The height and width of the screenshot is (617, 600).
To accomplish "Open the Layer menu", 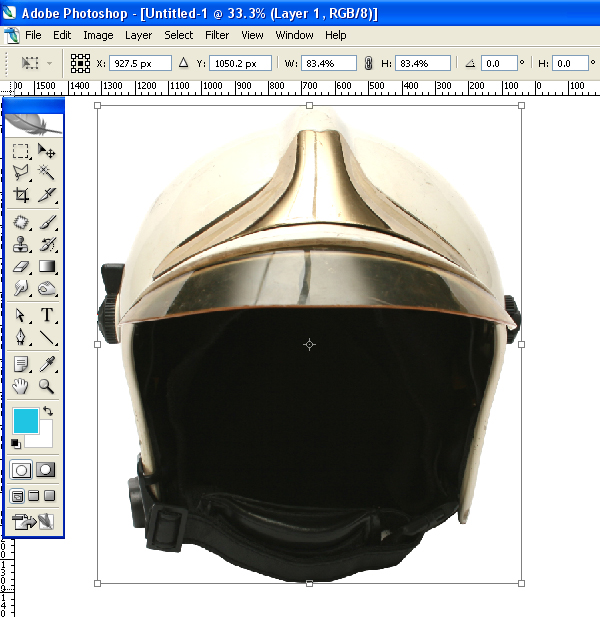I will point(138,35).
